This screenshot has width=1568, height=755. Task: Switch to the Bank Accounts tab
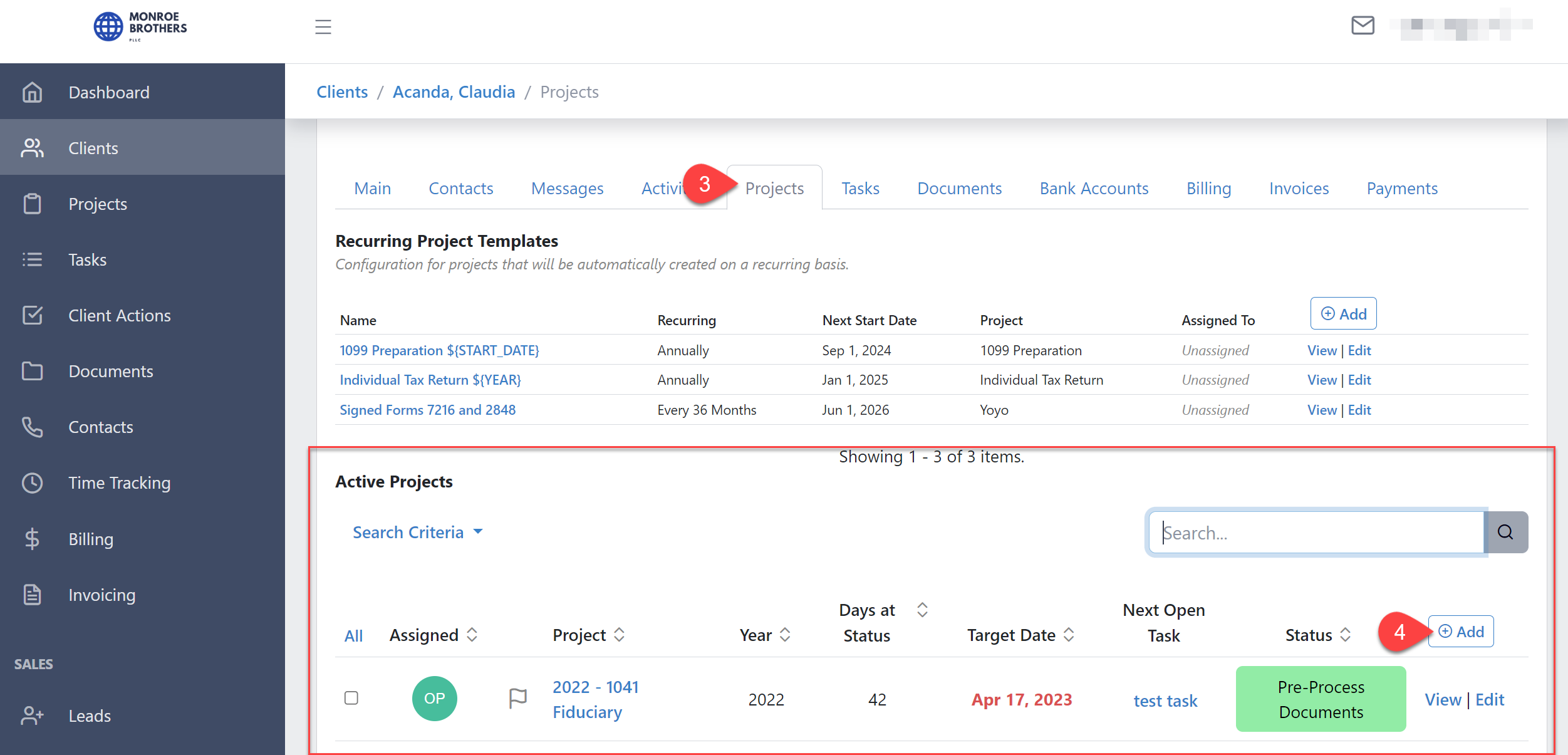[1093, 188]
